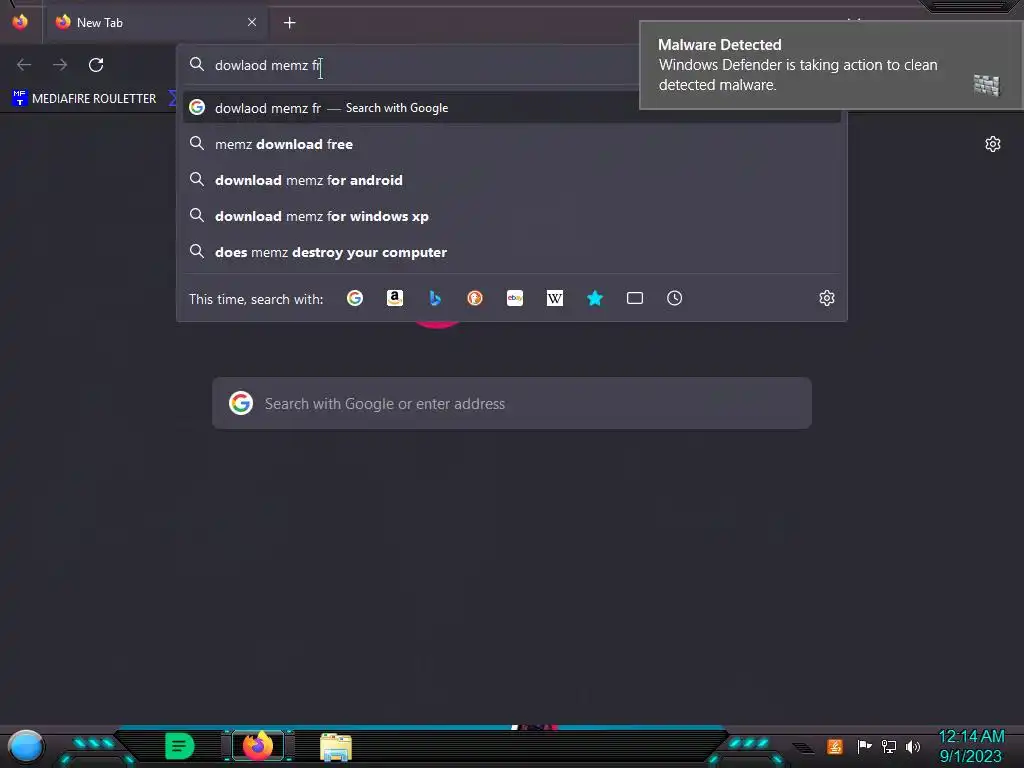Focus the 'Search with Google or enter address' box

[512, 404]
